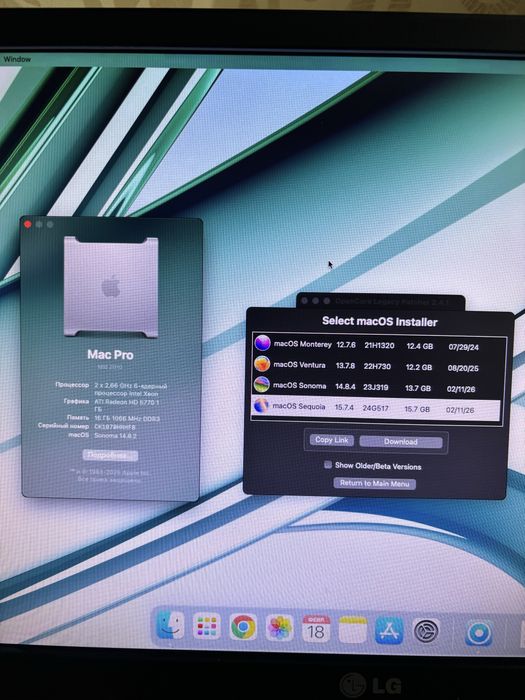The height and width of the screenshot is (700, 525).
Task: Select the macOS Sonoma 14.8.4 row
Action: point(378,387)
